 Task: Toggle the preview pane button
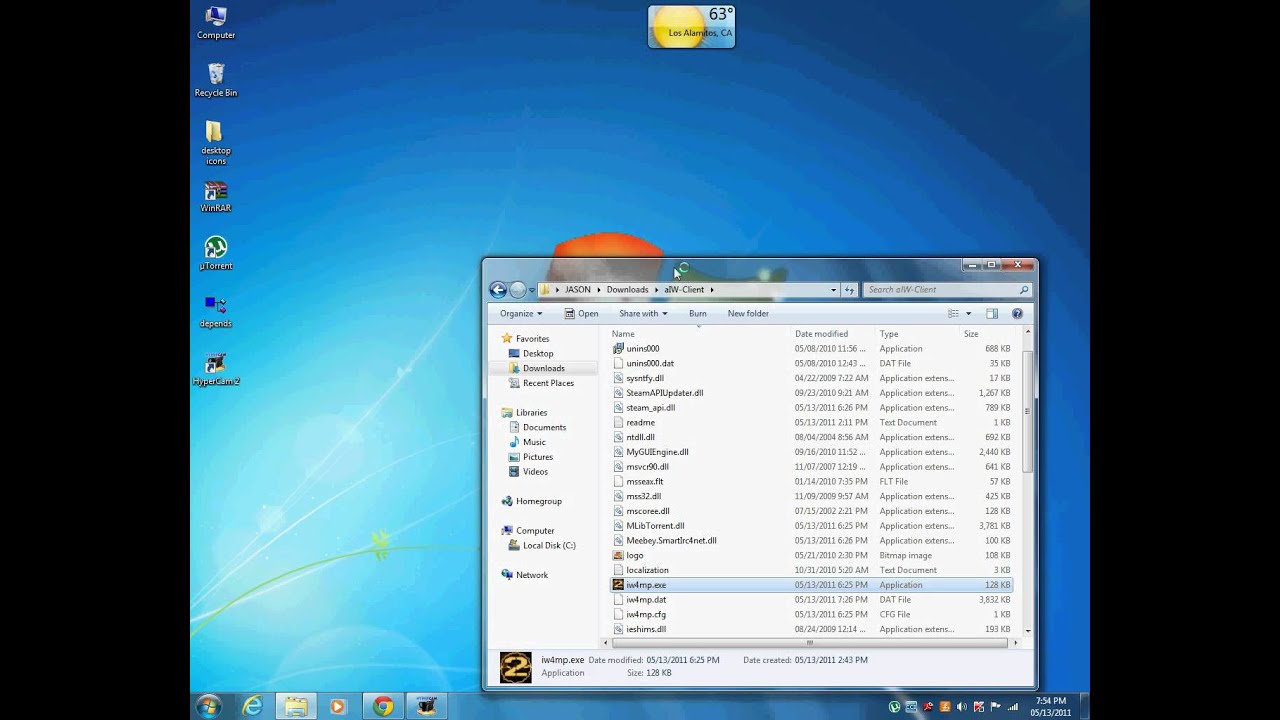(992, 314)
